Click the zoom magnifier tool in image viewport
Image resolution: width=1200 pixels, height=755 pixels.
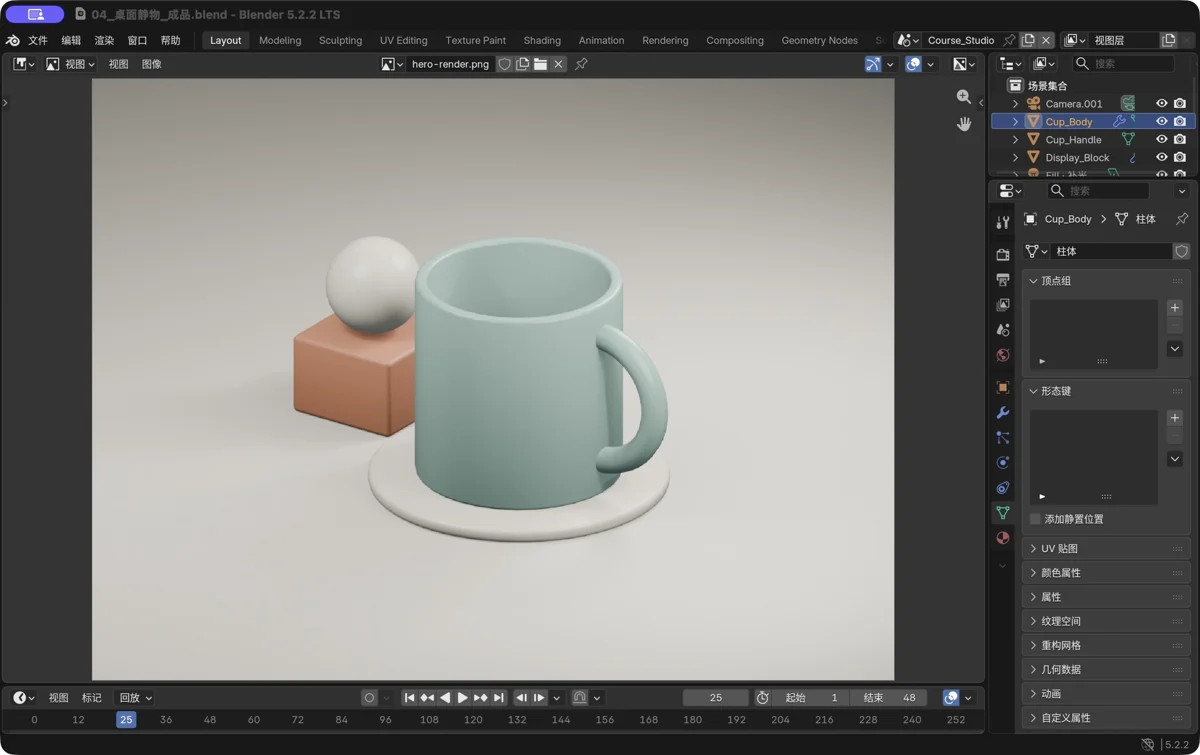[x=964, y=97]
